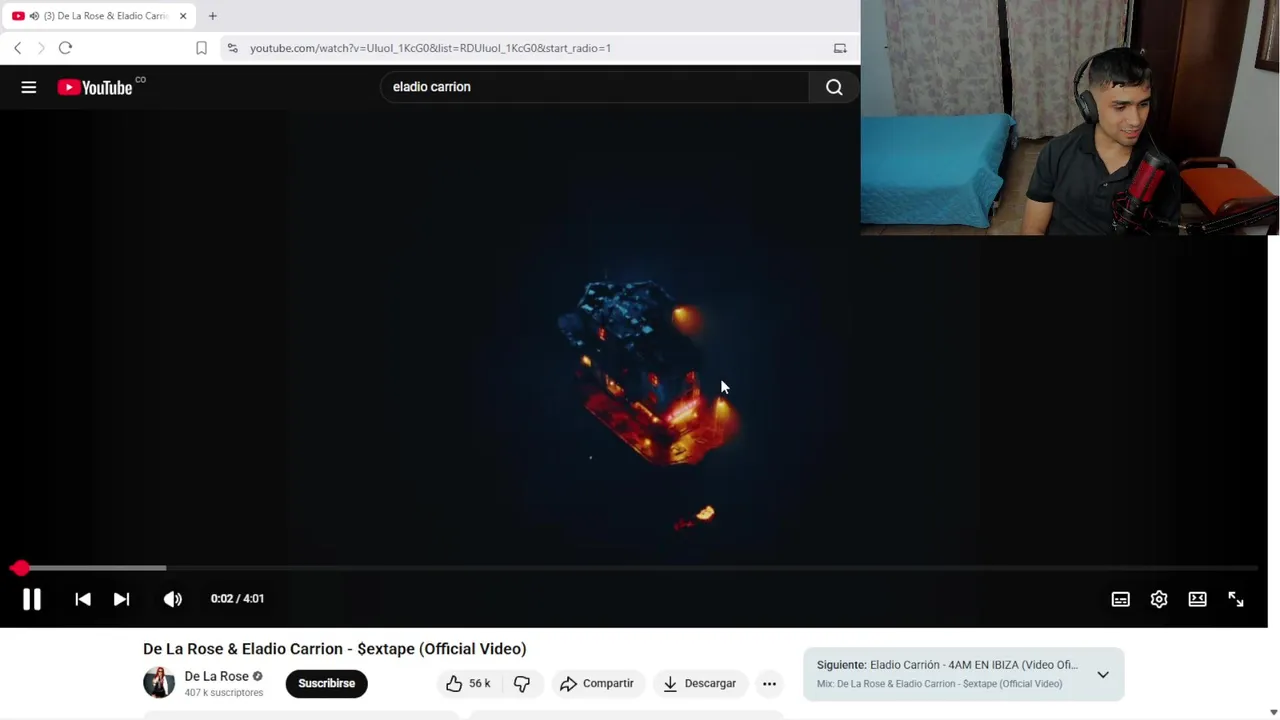Dislike the video

522,683
